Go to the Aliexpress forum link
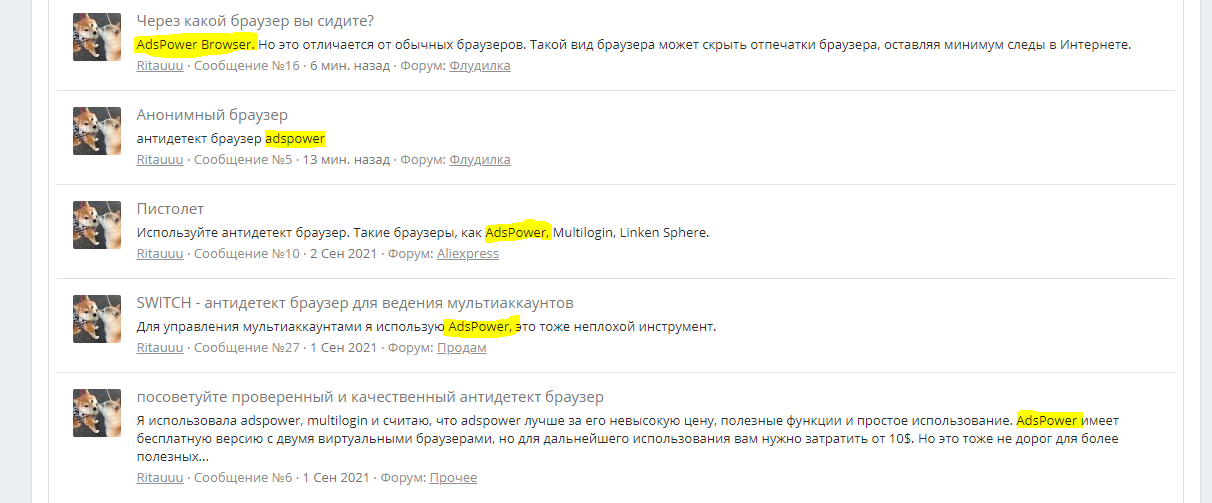Image resolution: width=1212 pixels, height=503 pixels. (x=468, y=254)
